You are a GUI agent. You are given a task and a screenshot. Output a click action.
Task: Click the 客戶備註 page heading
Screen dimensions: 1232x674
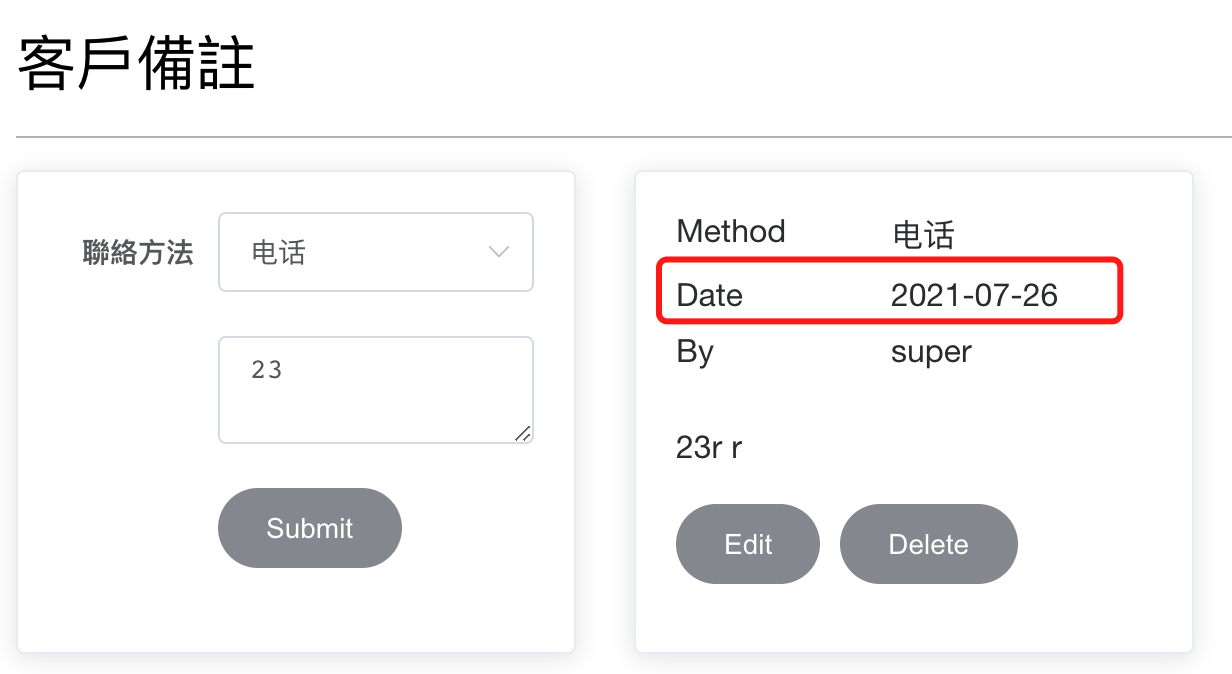click(x=137, y=62)
